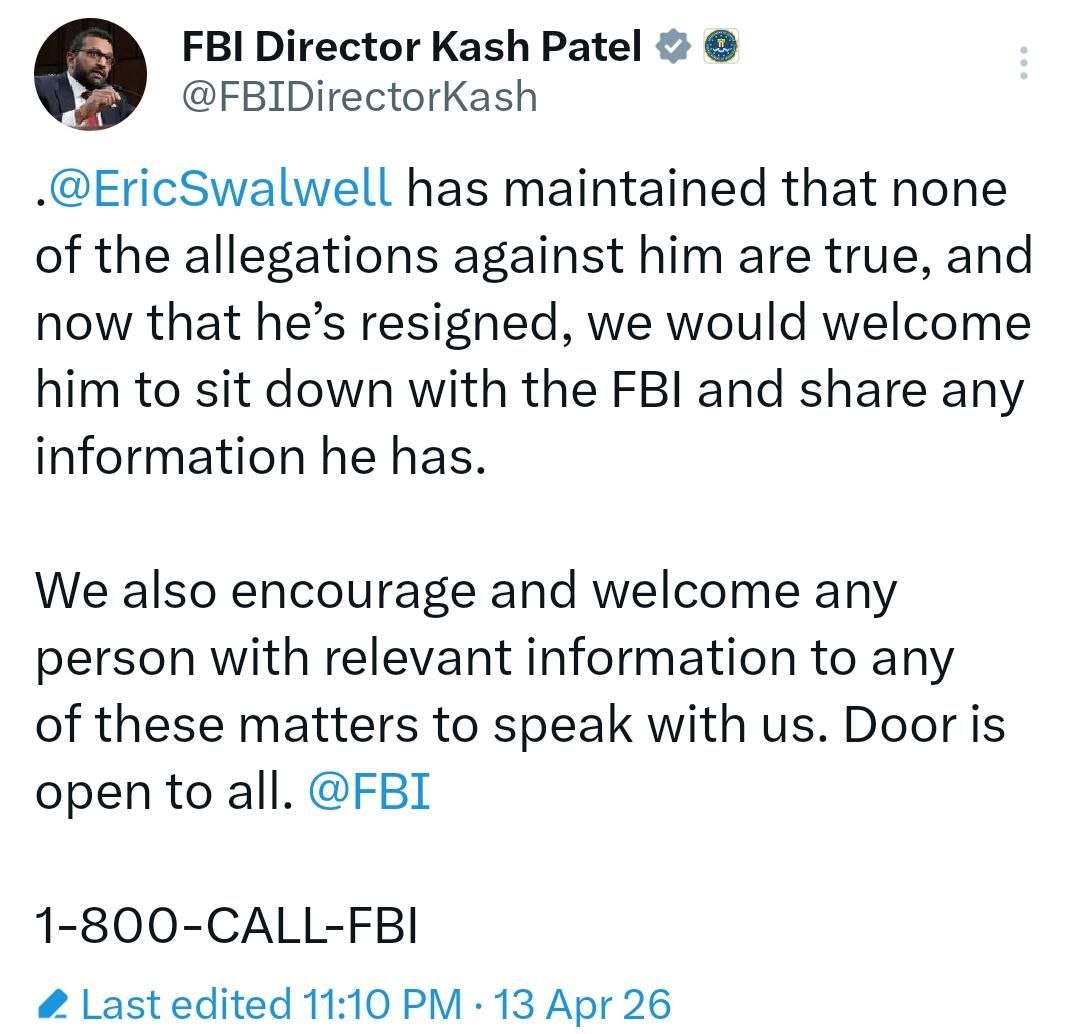Click the FBI seal affiliation badge
Image resolution: width=1080 pixels, height=1034 pixels.
pyautogui.click(x=720, y=47)
